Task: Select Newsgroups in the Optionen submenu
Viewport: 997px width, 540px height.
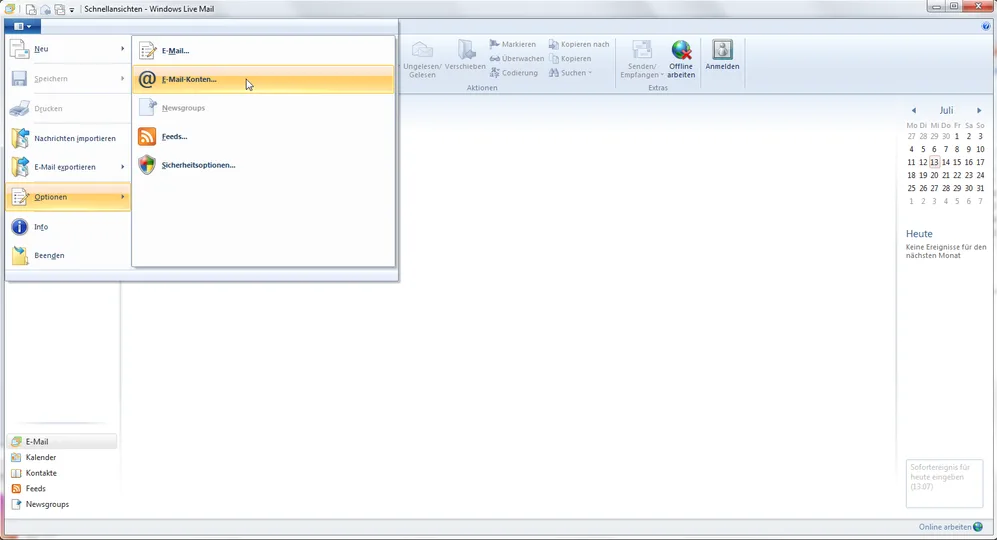Action: [x=263, y=108]
